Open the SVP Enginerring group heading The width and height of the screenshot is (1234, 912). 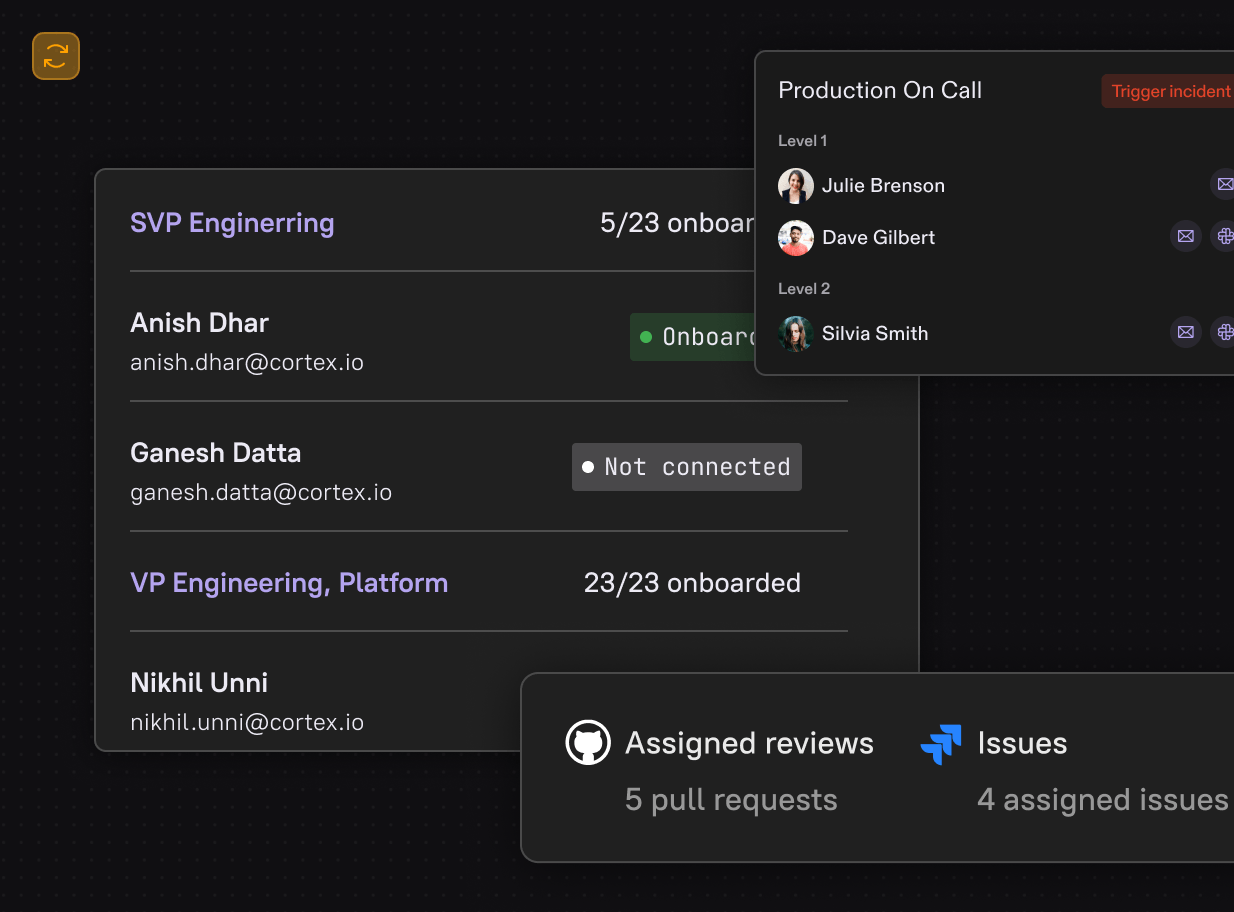232,223
